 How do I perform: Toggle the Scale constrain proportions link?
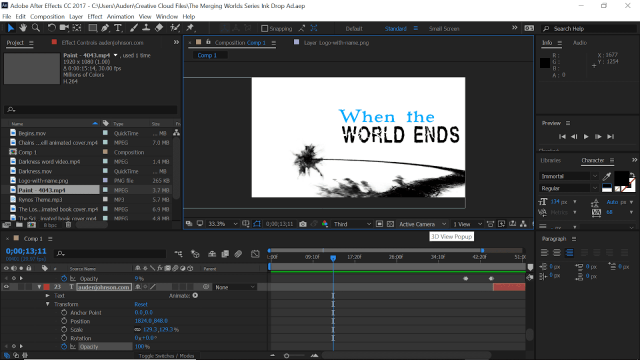138,329
